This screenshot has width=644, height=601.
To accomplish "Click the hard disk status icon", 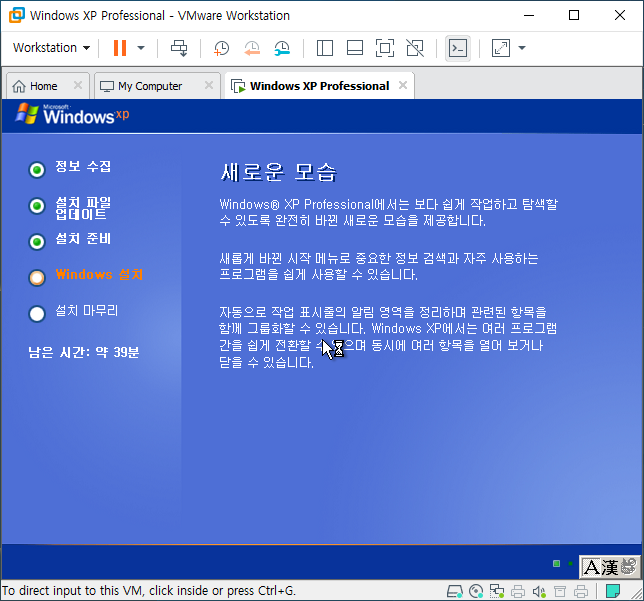I will pyautogui.click(x=455, y=591).
